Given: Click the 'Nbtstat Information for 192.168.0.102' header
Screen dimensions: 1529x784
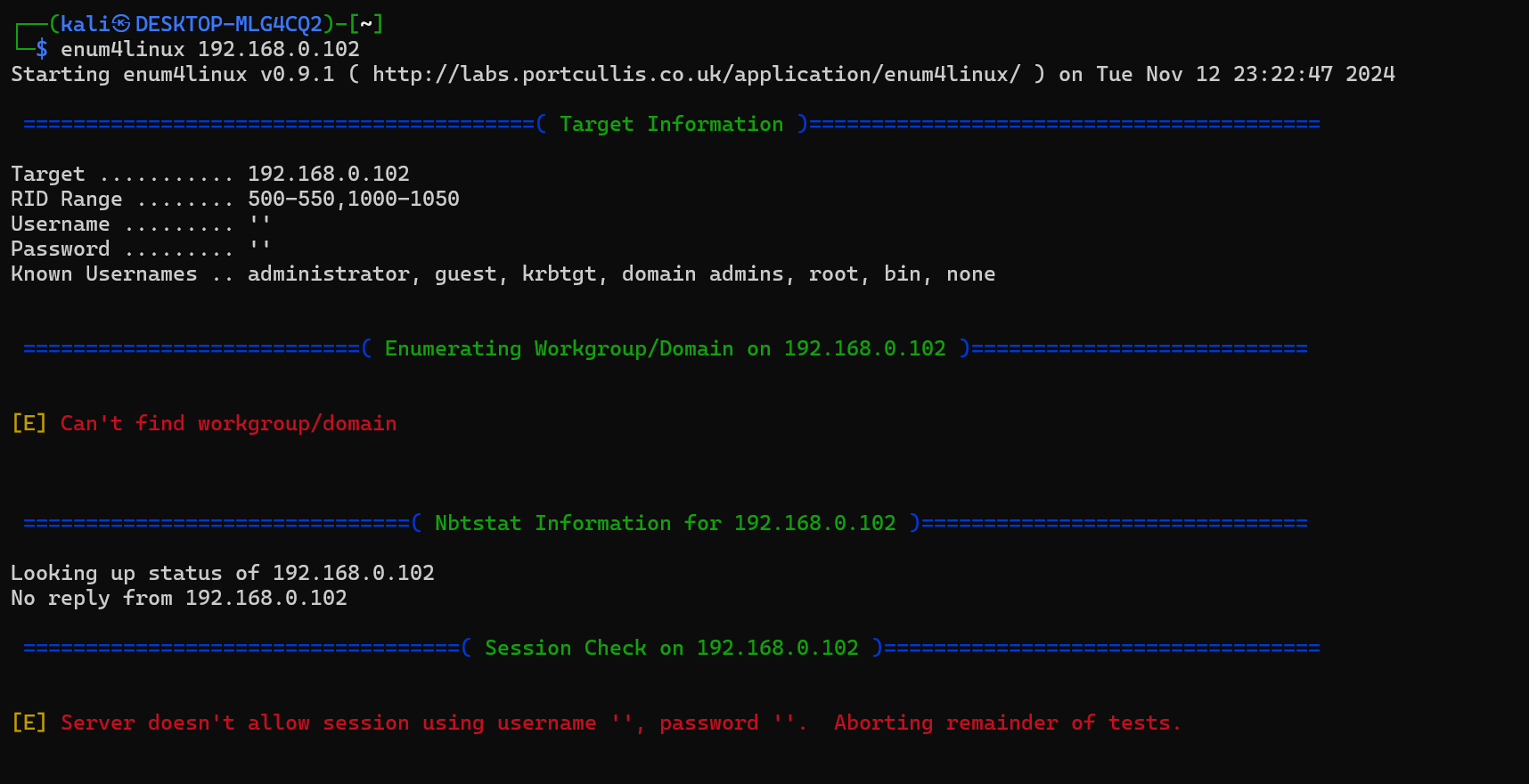Looking at the screenshot, I should click(666, 524).
